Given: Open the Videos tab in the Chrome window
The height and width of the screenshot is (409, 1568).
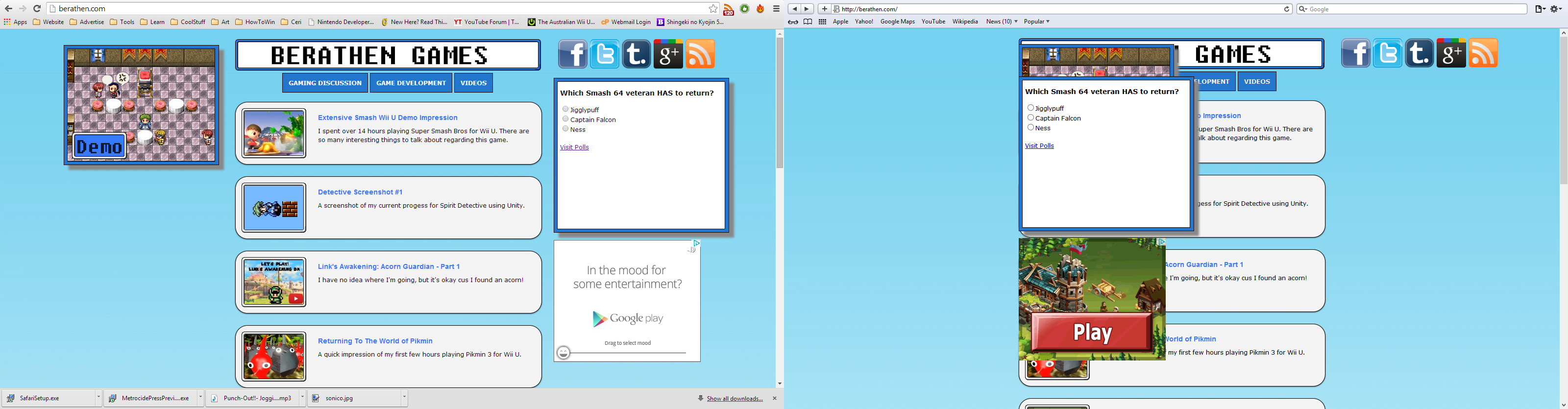Looking at the screenshot, I should 473,83.
